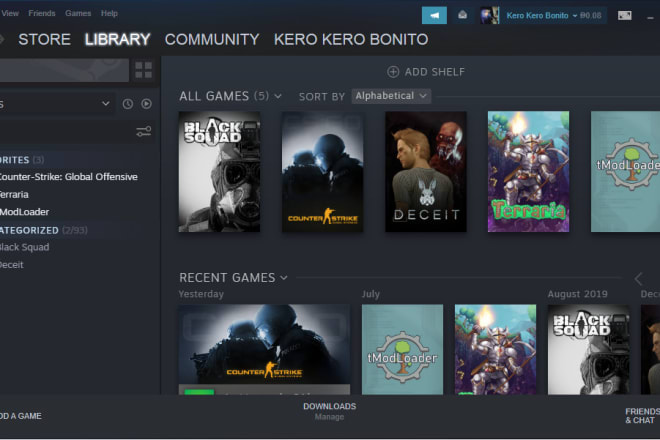Open the Alphabetical sort dropdown
The width and height of the screenshot is (660, 440).
pos(391,96)
